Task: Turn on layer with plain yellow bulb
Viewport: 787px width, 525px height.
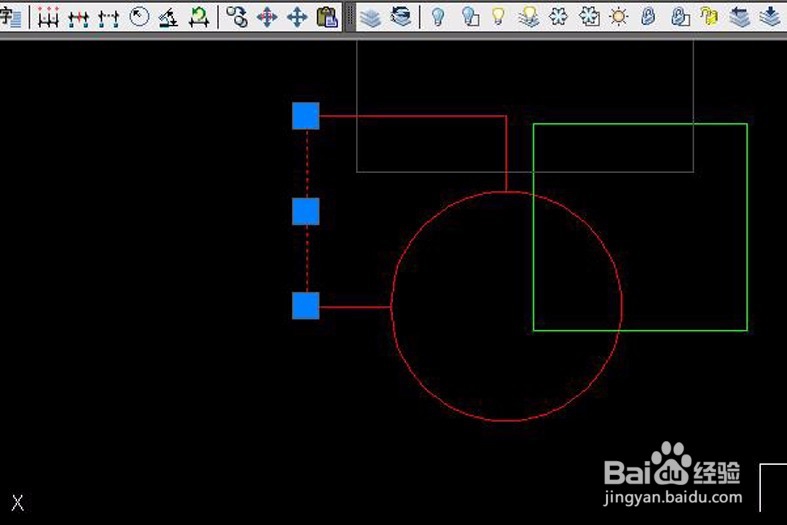Action: pos(498,17)
